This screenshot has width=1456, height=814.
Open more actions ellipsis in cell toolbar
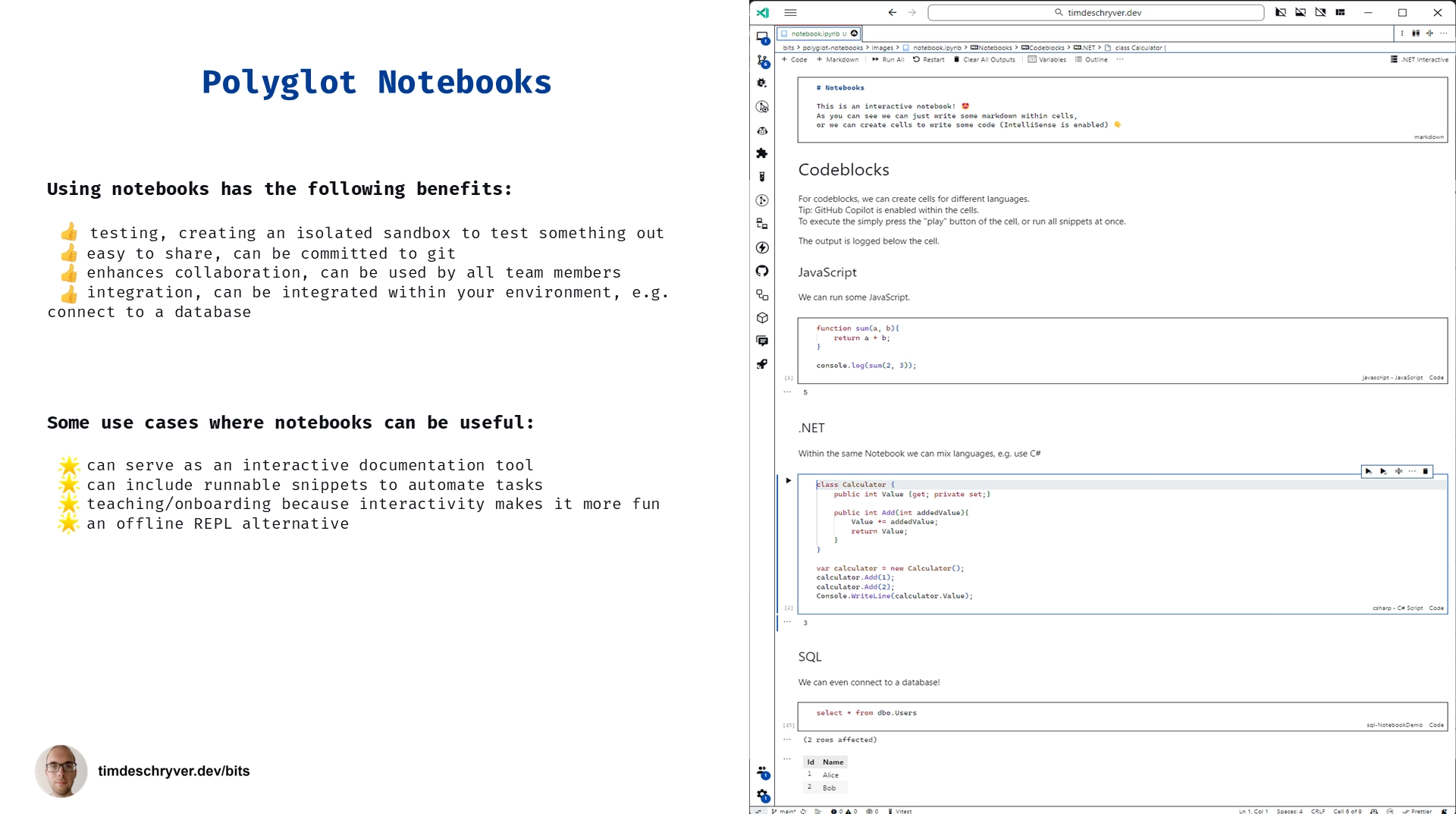(1412, 471)
